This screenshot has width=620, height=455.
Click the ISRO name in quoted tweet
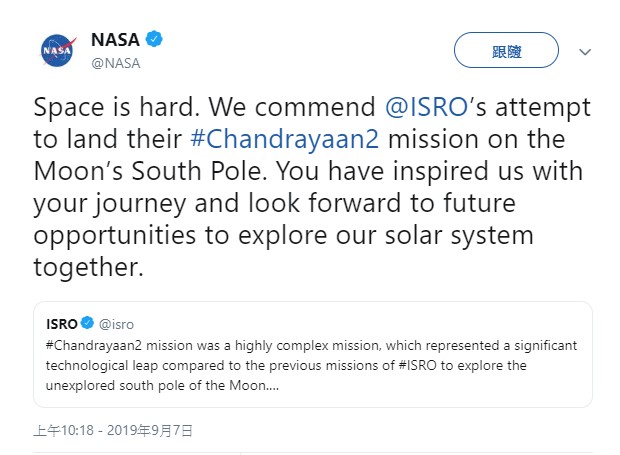(62, 324)
